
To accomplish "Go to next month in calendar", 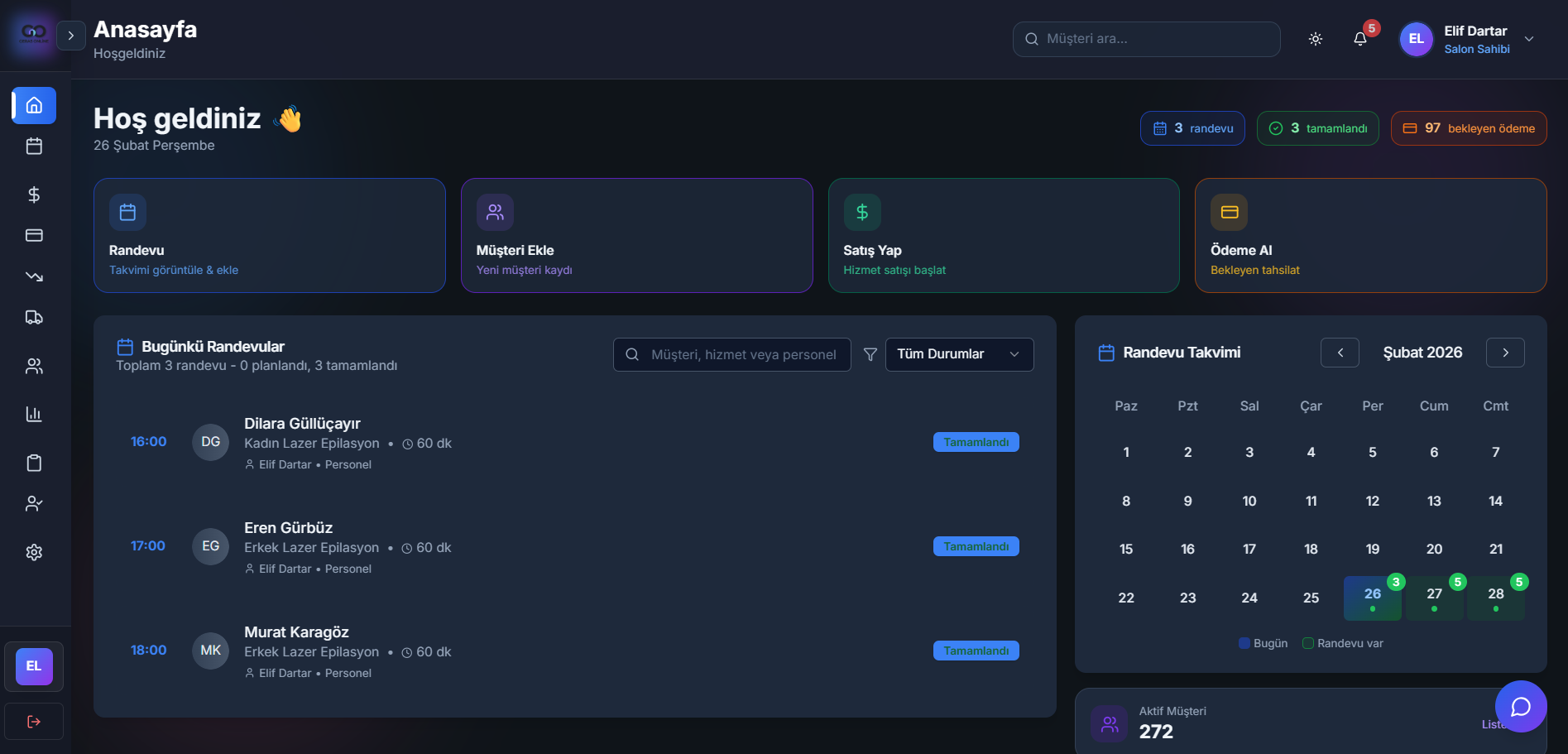I will (1504, 353).
